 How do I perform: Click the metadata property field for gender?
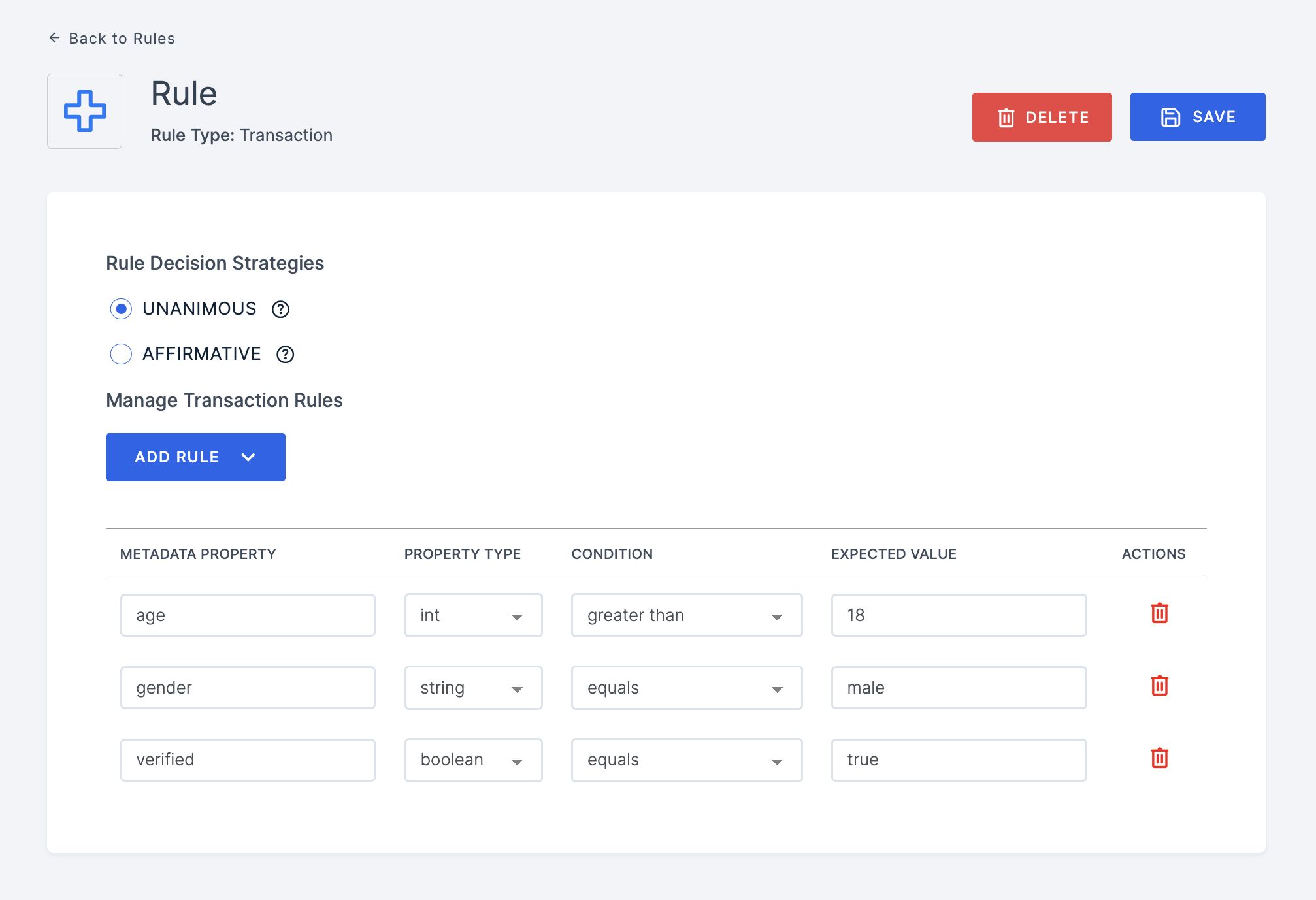tap(246, 687)
